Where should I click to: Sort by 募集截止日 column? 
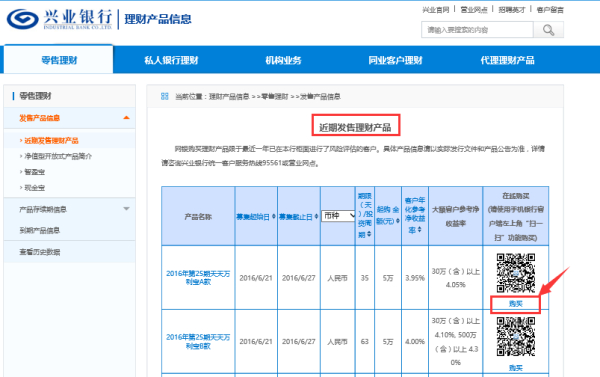click(x=298, y=217)
